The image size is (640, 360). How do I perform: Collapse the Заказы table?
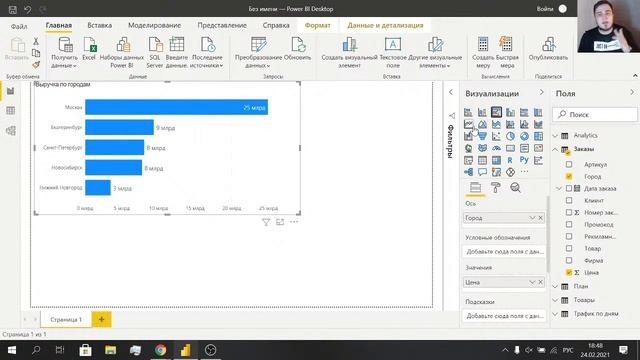556,149
